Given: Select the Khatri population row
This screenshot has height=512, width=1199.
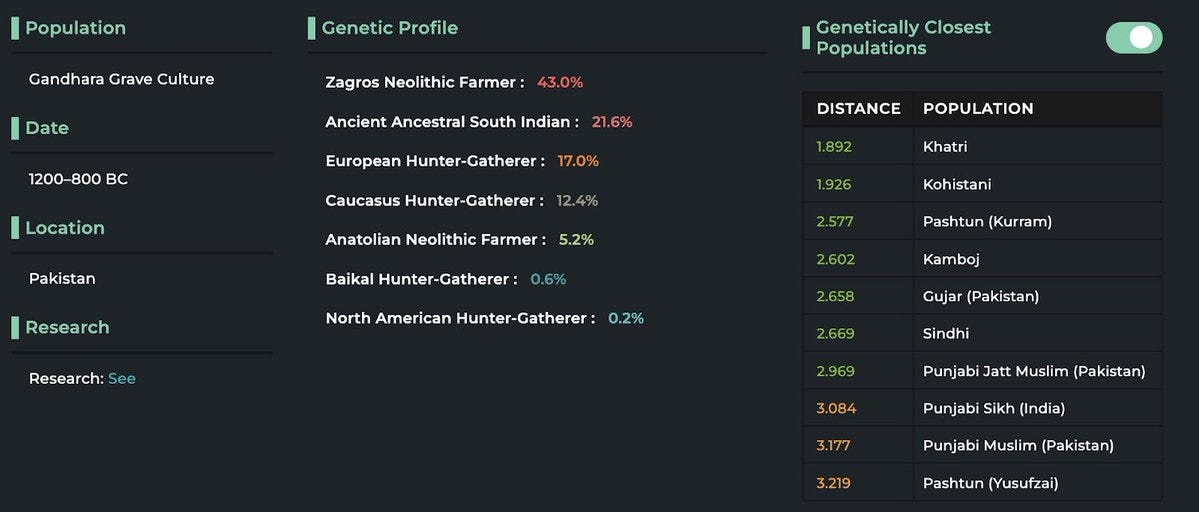Looking at the screenshot, I should click(x=982, y=146).
